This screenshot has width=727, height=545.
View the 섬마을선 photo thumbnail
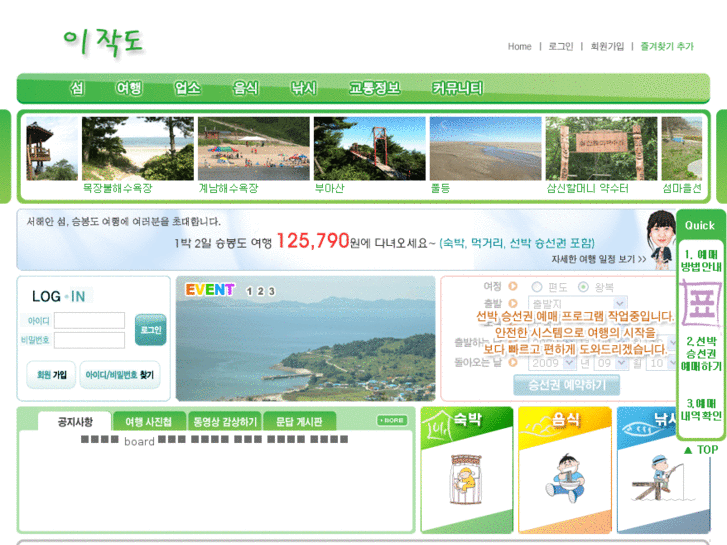682,148
